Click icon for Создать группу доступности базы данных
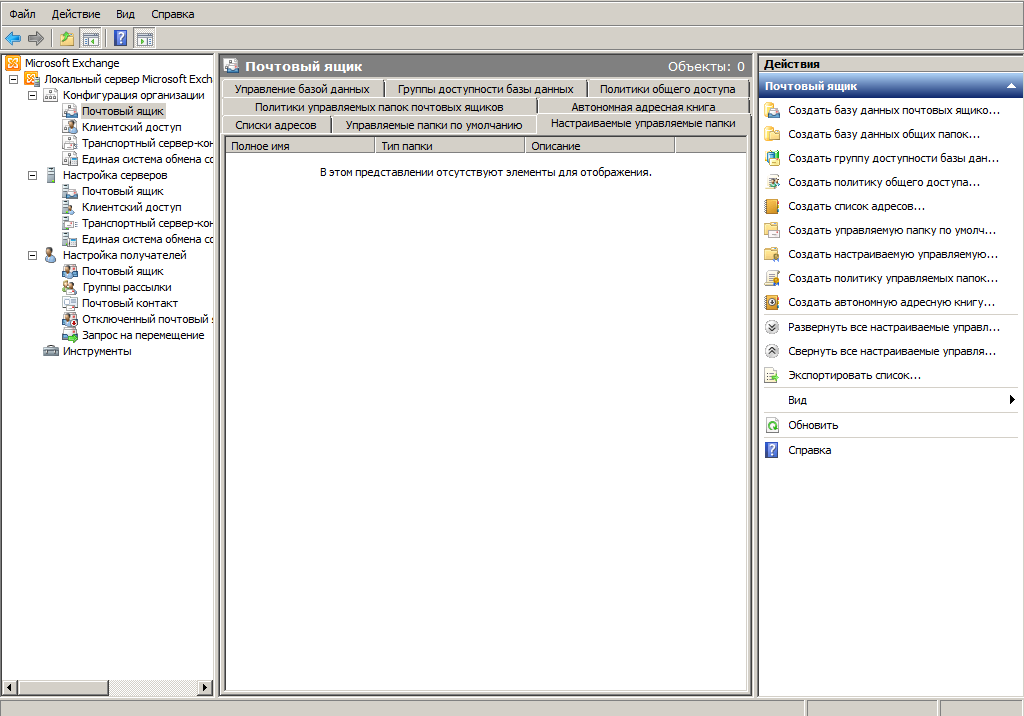Viewport: 1024px width, 716px height. tap(772, 158)
